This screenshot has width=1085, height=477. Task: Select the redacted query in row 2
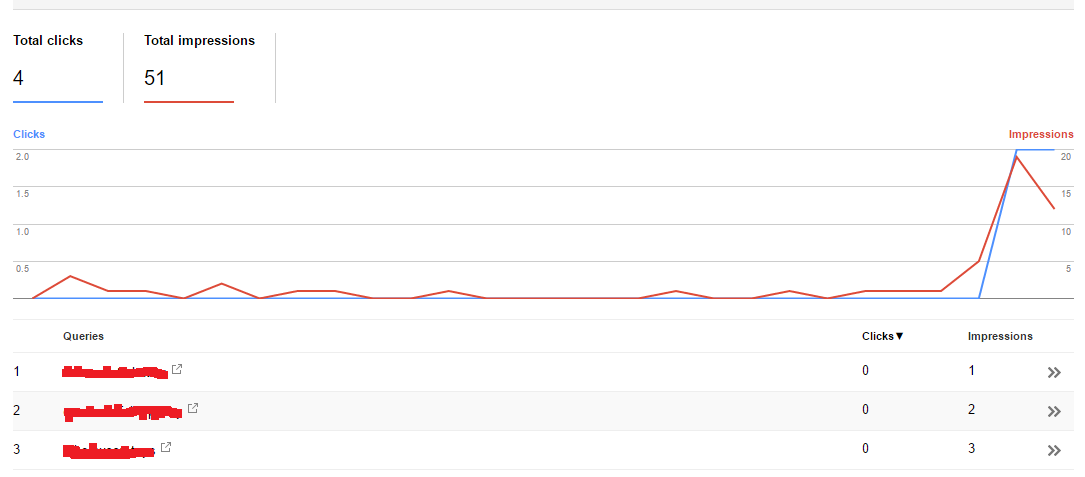123,412
